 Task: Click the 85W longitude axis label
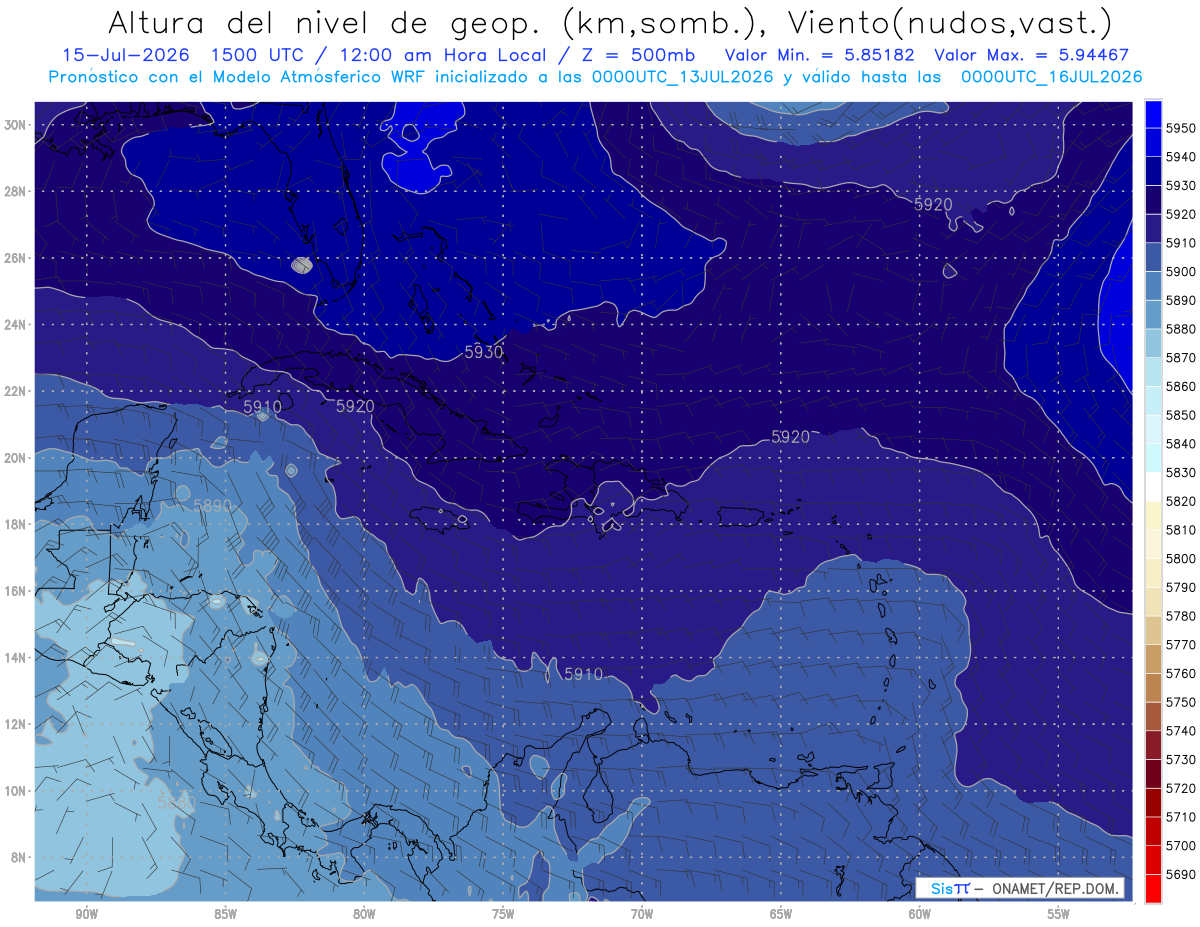[x=225, y=914]
